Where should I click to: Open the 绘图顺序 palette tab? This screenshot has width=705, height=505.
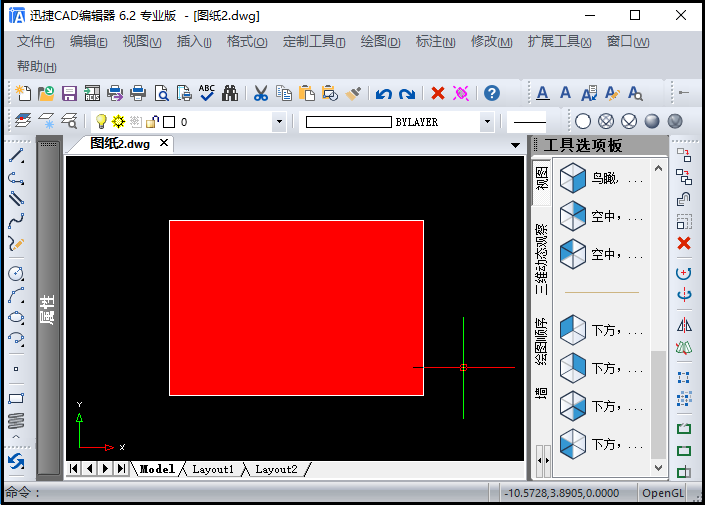coord(541,341)
